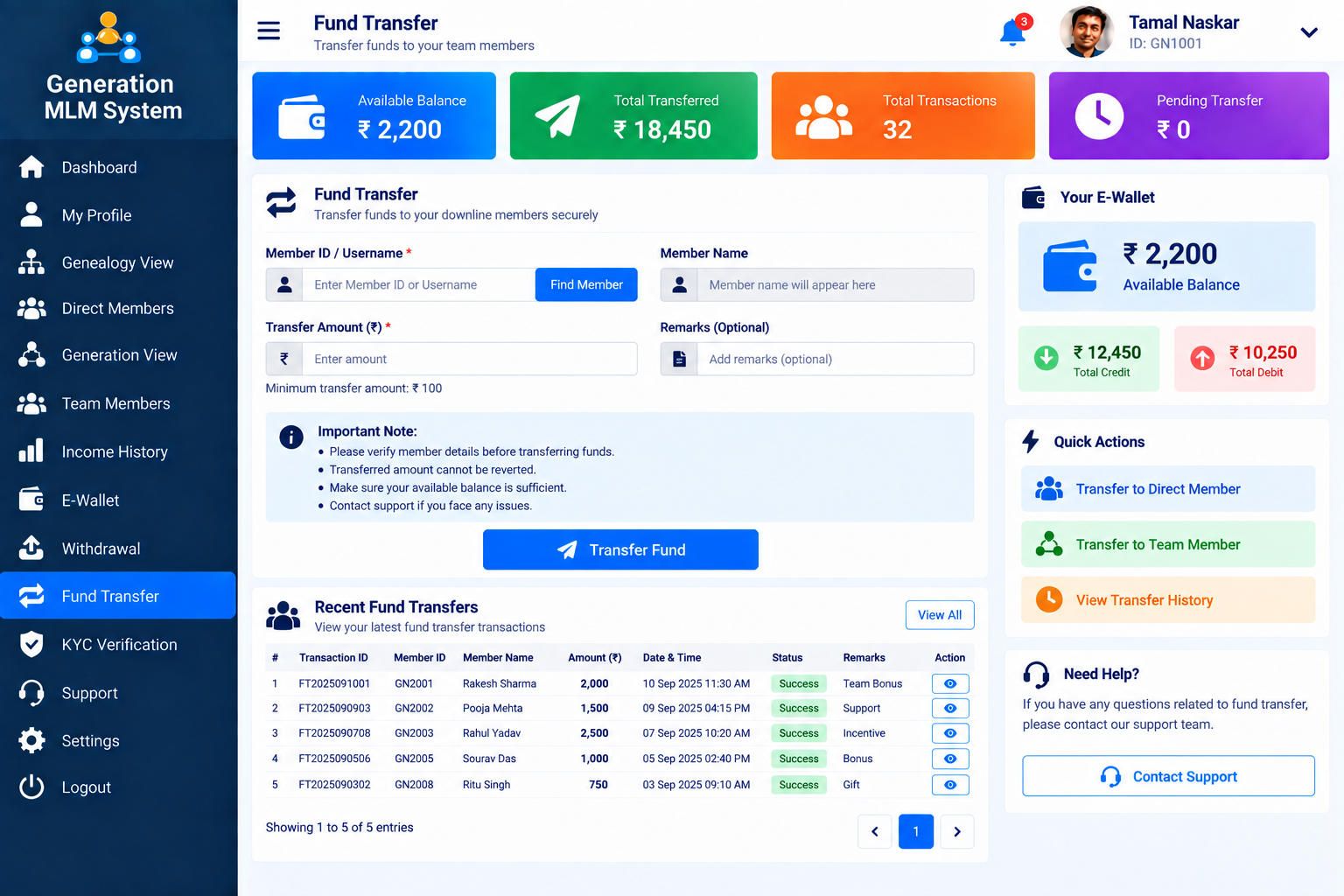Click Transfer to Team Member quick action
Image resolution: width=1344 pixels, height=896 pixels.
point(1168,544)
